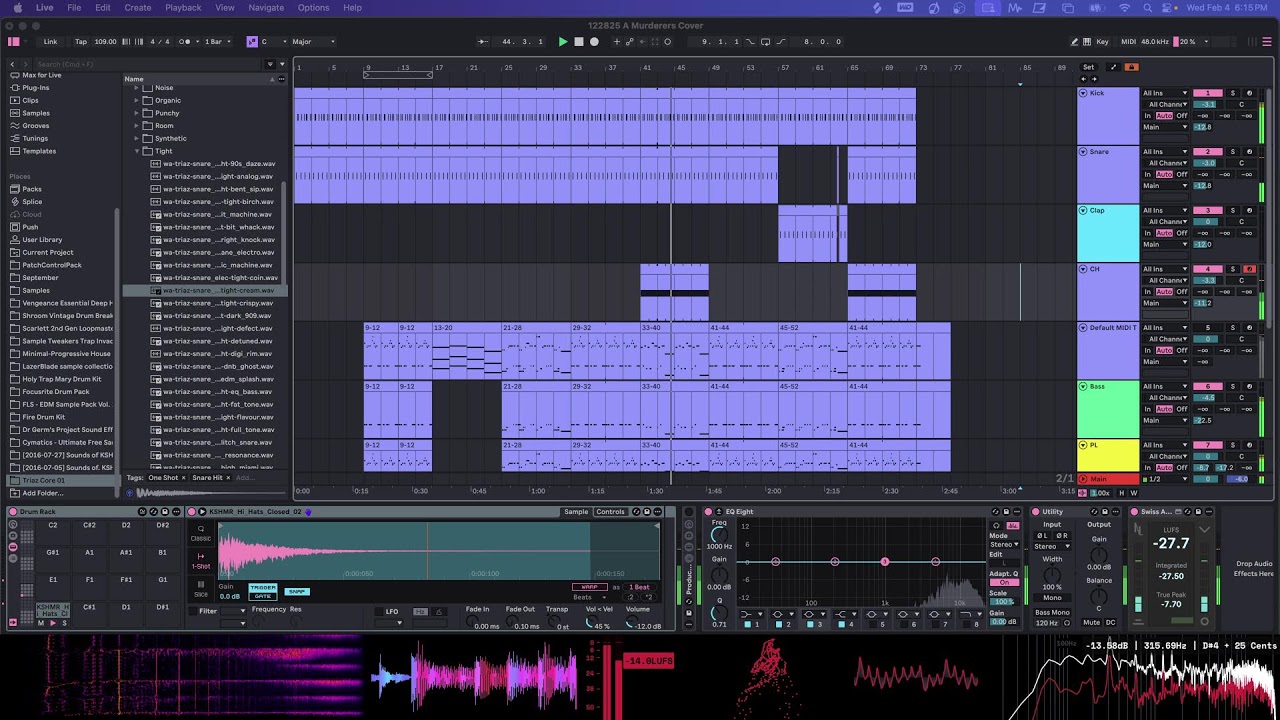Fold the Kick track

pos(1083,93)
